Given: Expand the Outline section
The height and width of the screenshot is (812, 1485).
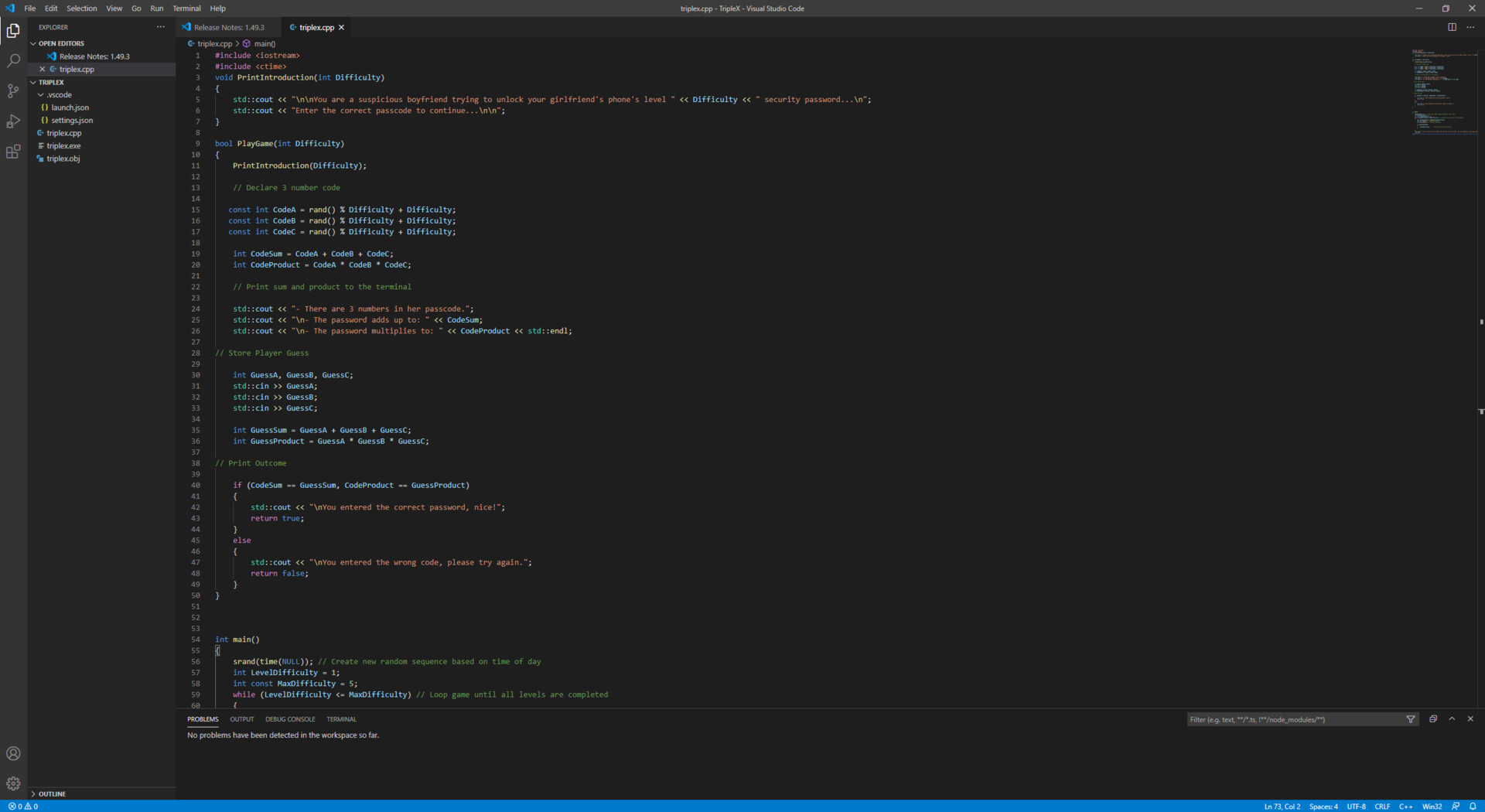Looking at the screenshot, I should [x=51, y=793].
